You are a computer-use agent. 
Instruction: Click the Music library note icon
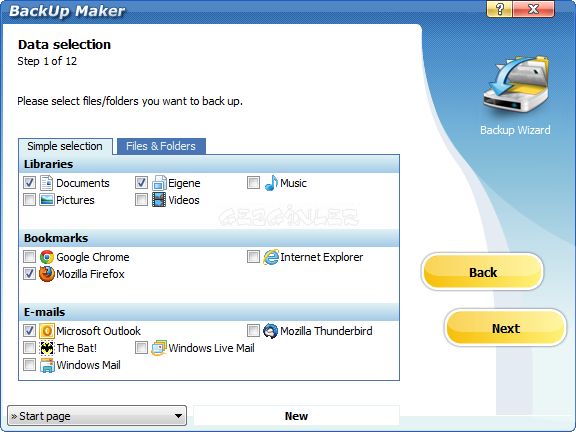pyautogui.click(x=271, y=183)
